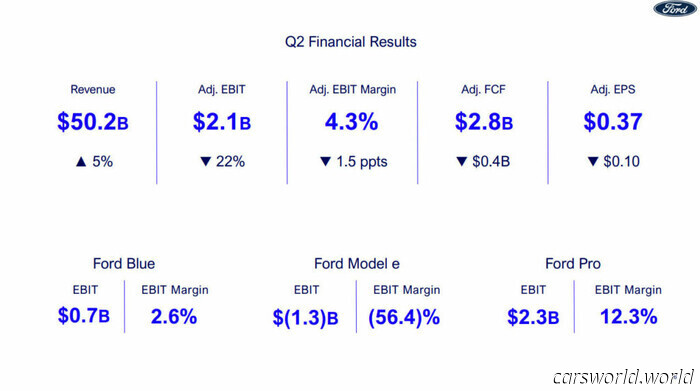The height and width of the screenshot is (391, 700).
Task: Click the 12.3% Ford Pro margin
Action: [629, 316]
